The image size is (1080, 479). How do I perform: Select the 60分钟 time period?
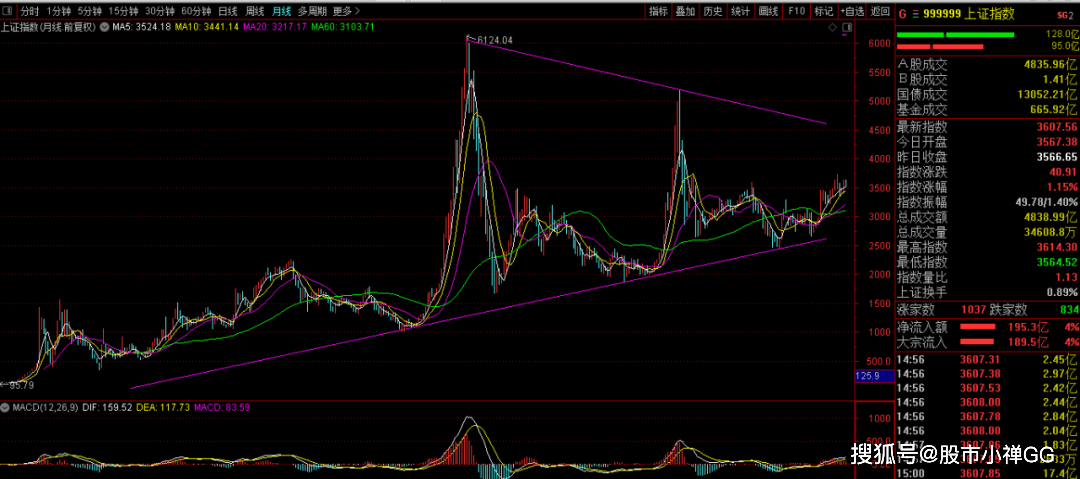coord(196,11)
